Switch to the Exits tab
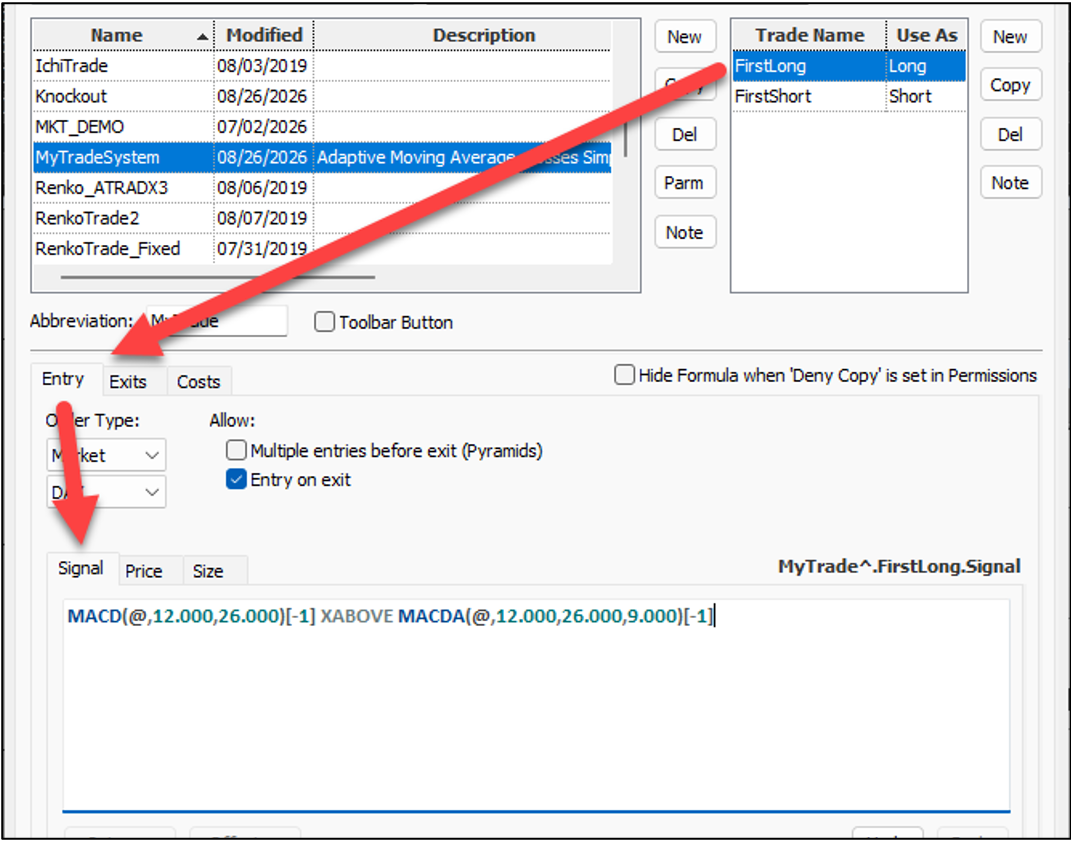The width and height of the screenshot is (1071, 841). point(128,382)
